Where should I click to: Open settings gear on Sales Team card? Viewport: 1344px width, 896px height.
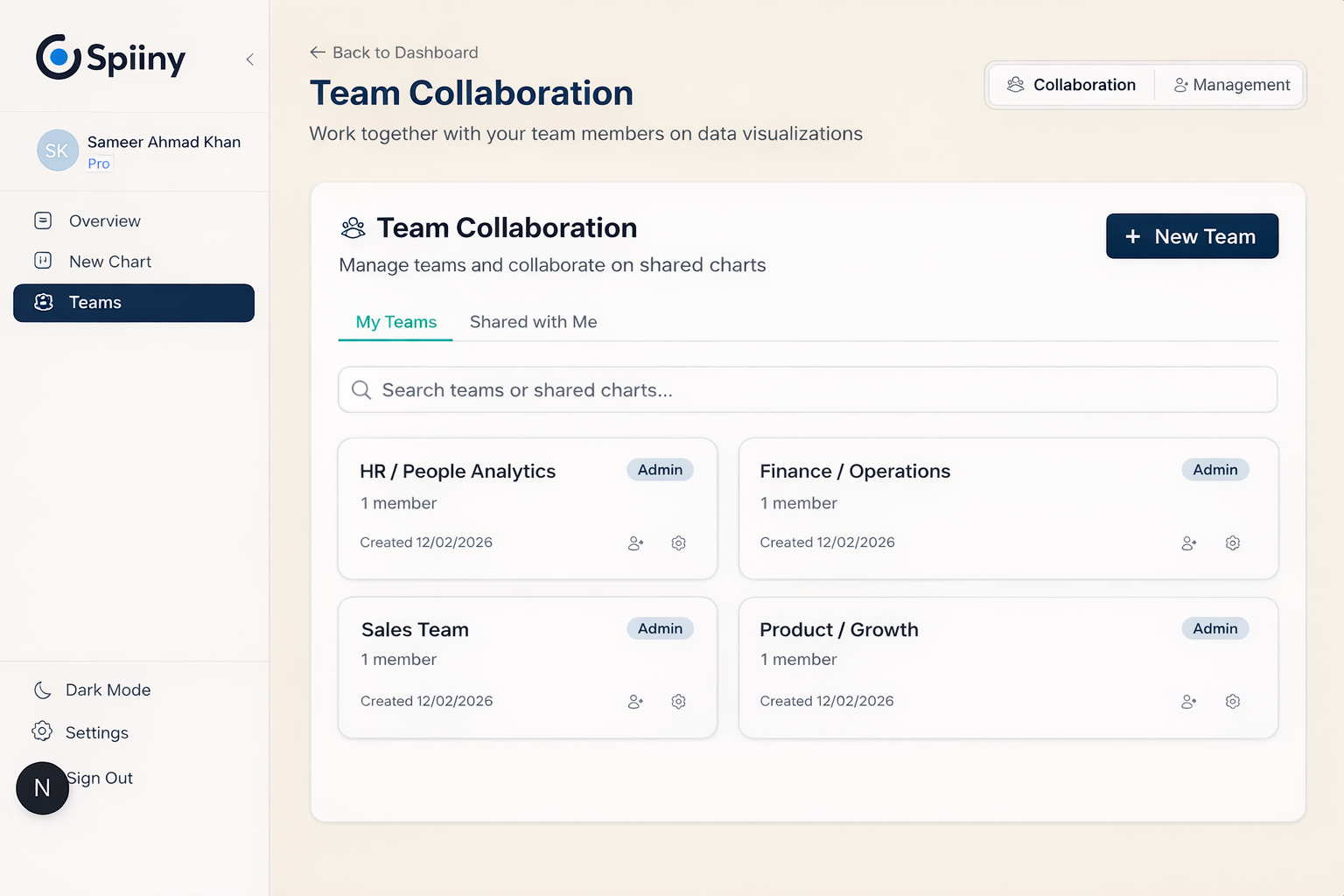[x=678, y=701]
